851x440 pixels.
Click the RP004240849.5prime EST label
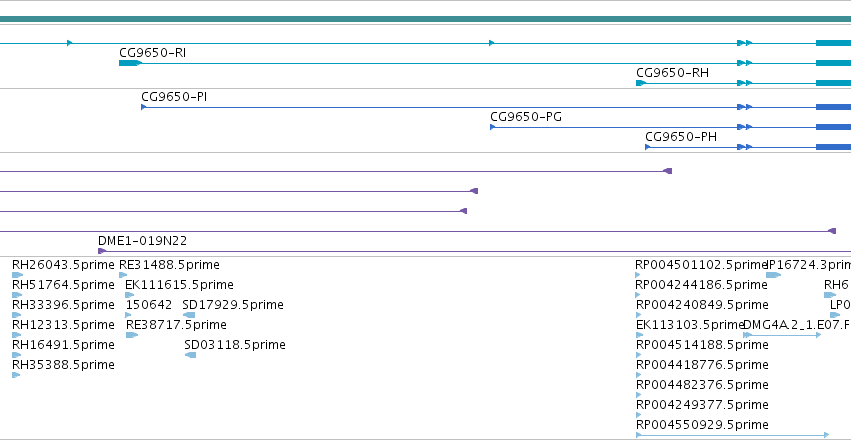point(702,305)
